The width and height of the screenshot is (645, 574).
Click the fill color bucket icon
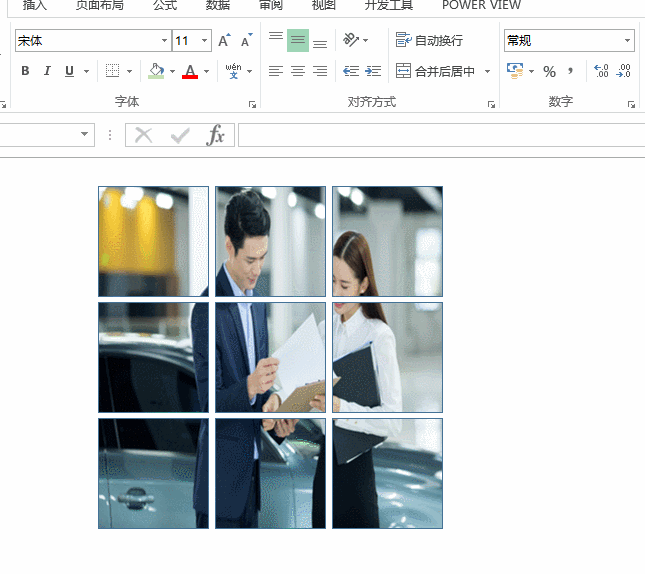155,71
